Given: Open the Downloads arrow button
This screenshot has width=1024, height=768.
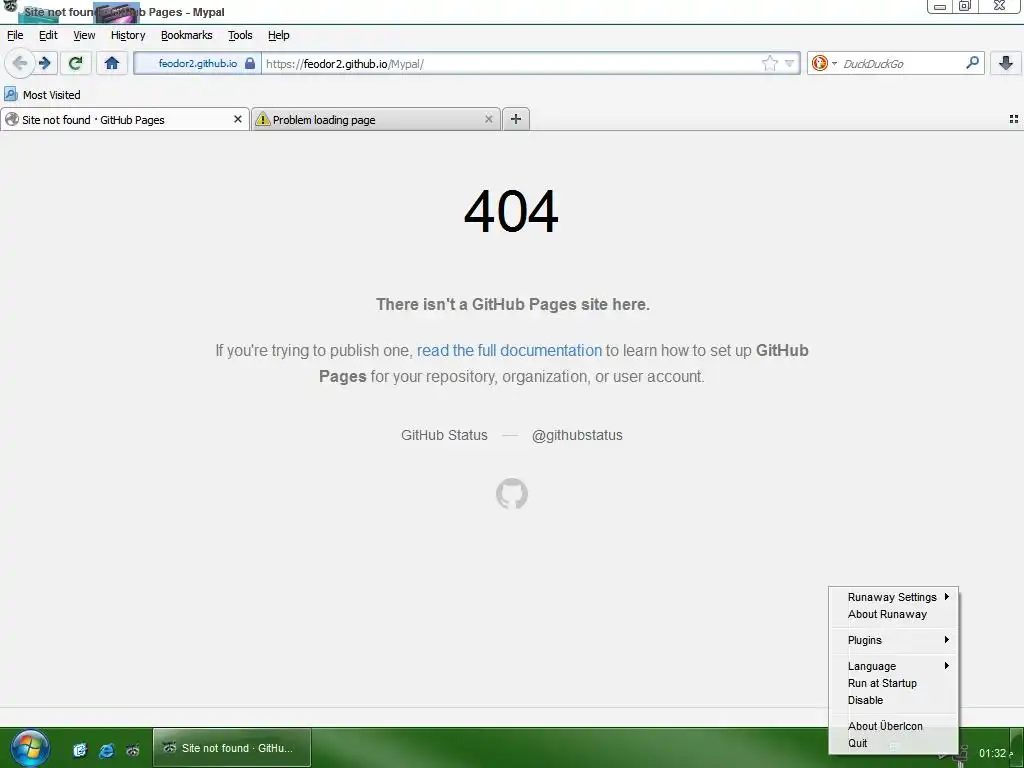Looking at the screenshot, I should pos(1006,63).
